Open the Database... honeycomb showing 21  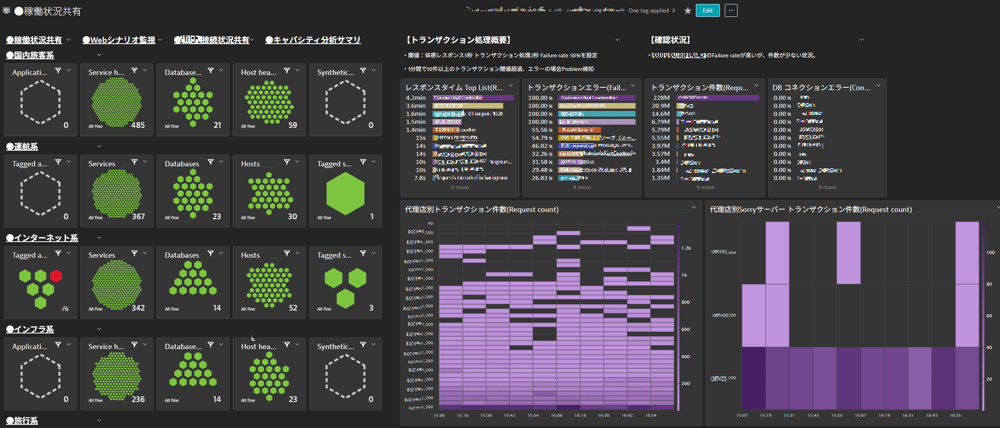coord(192,103)
